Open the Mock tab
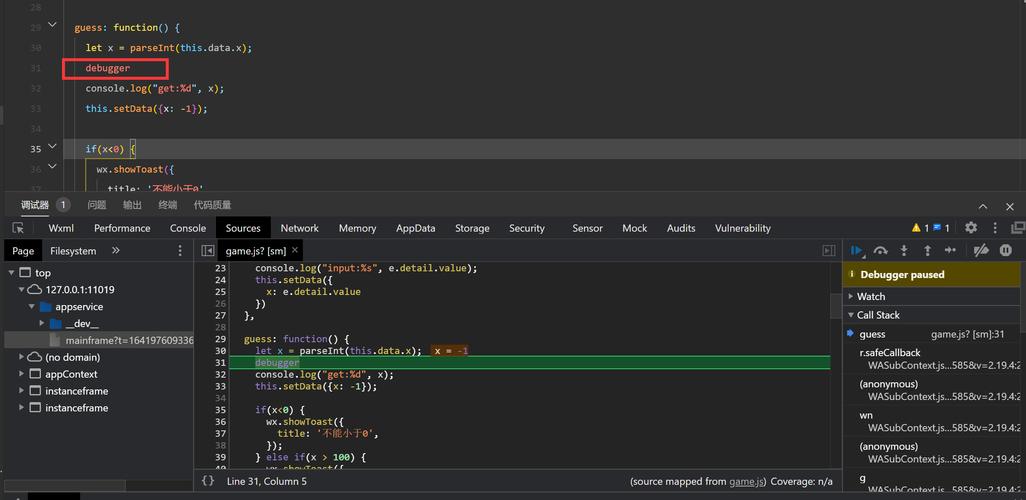Screen dimensions: 1026x500 [635, 228]
